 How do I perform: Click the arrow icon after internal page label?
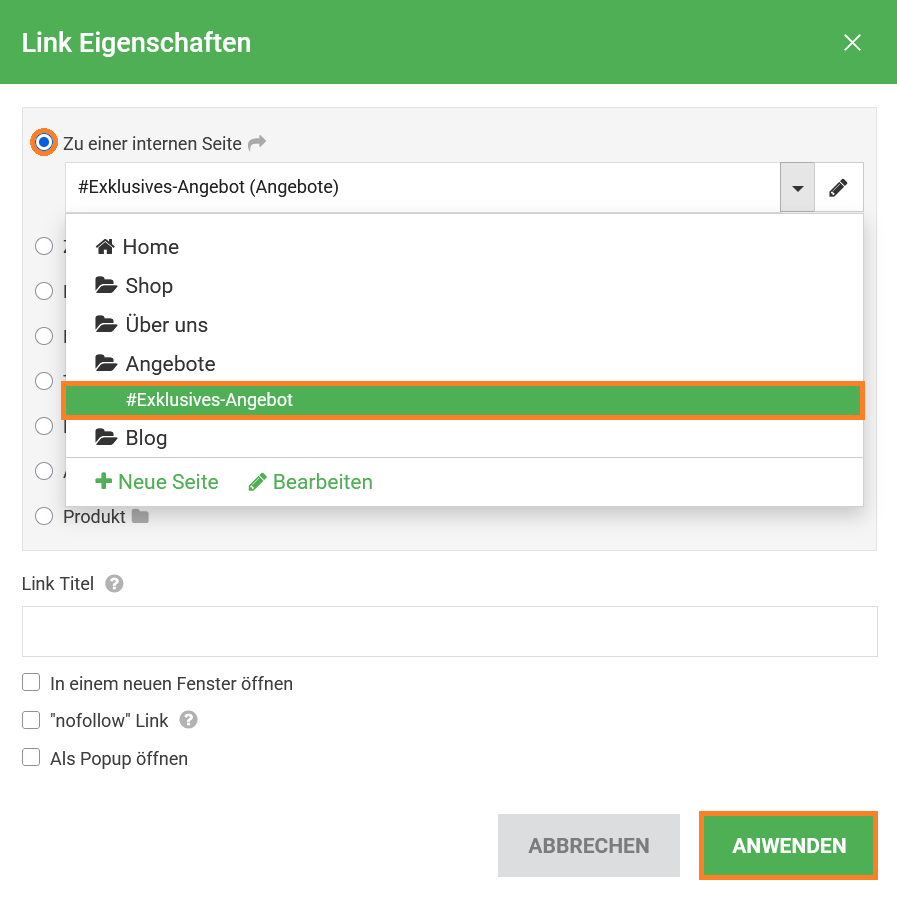coord(257,143)
